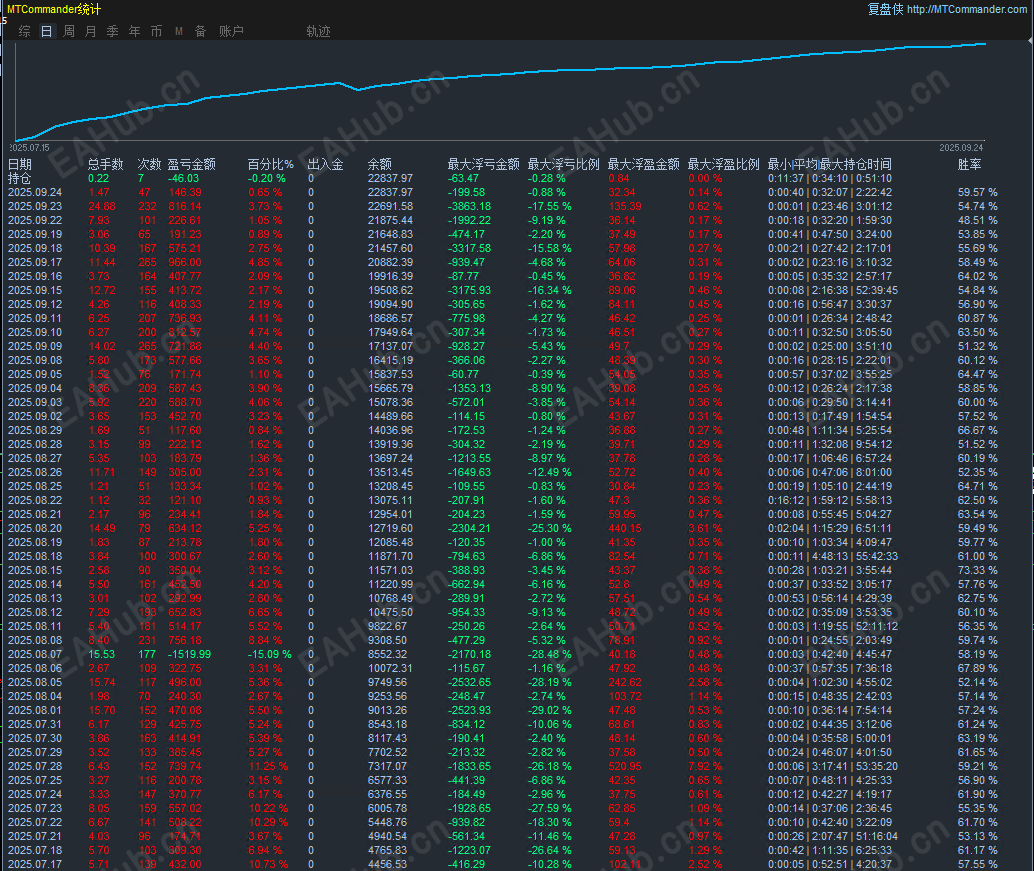Click the 2025.09.17 profit 966.00

tap(185, 262)
